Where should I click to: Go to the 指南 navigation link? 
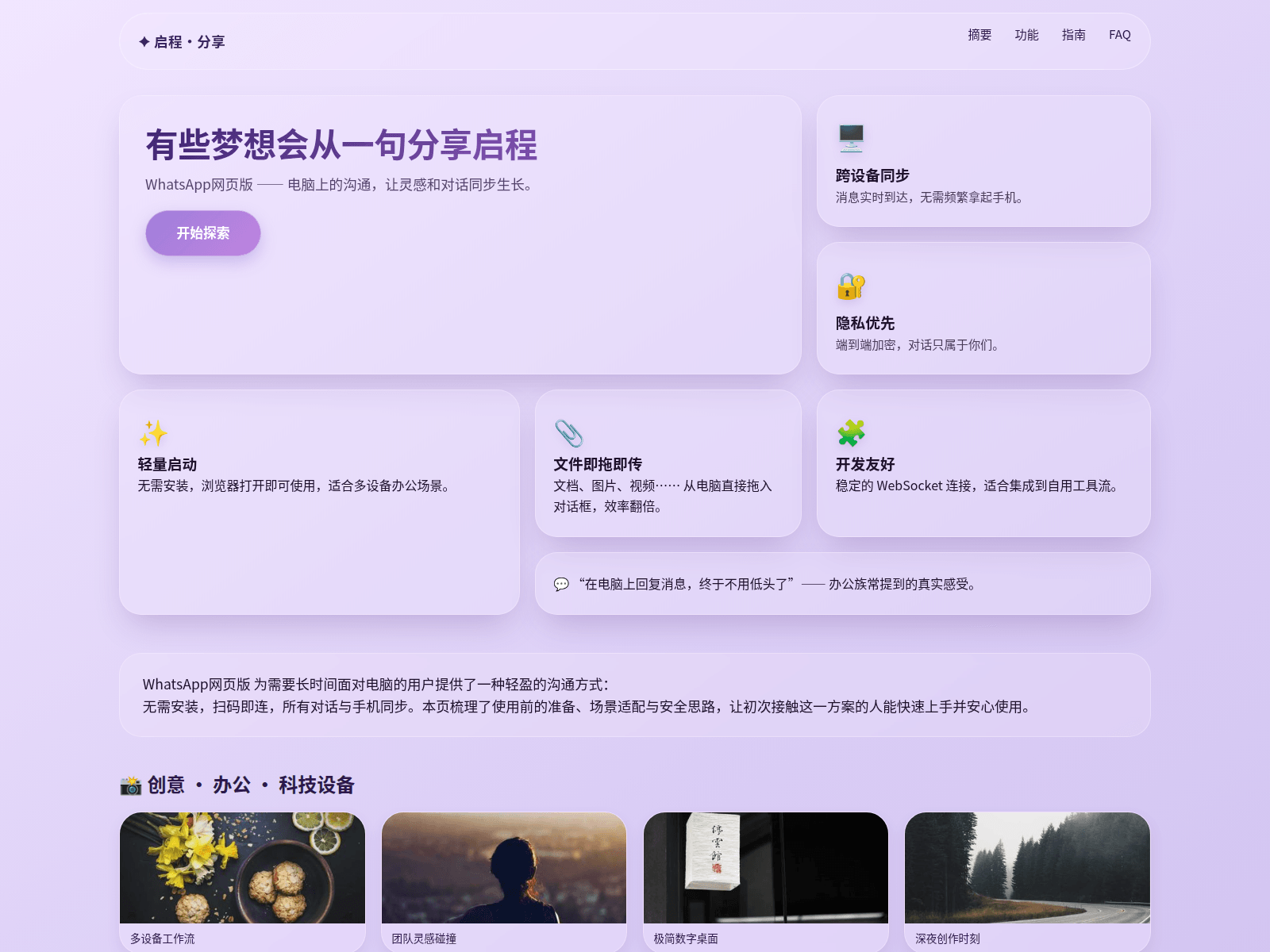click(1073, 35)
